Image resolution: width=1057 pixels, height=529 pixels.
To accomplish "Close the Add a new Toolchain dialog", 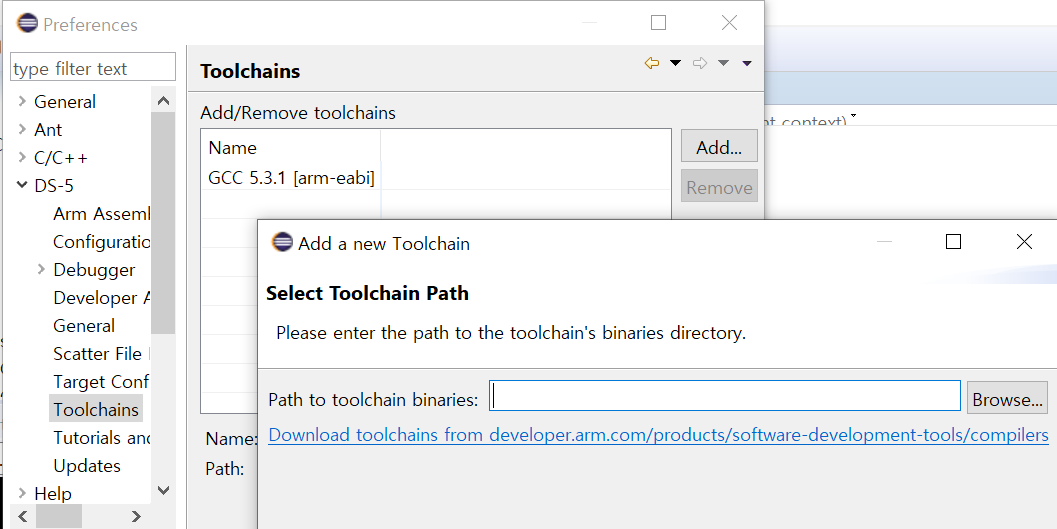I will tap(1024, 241).
